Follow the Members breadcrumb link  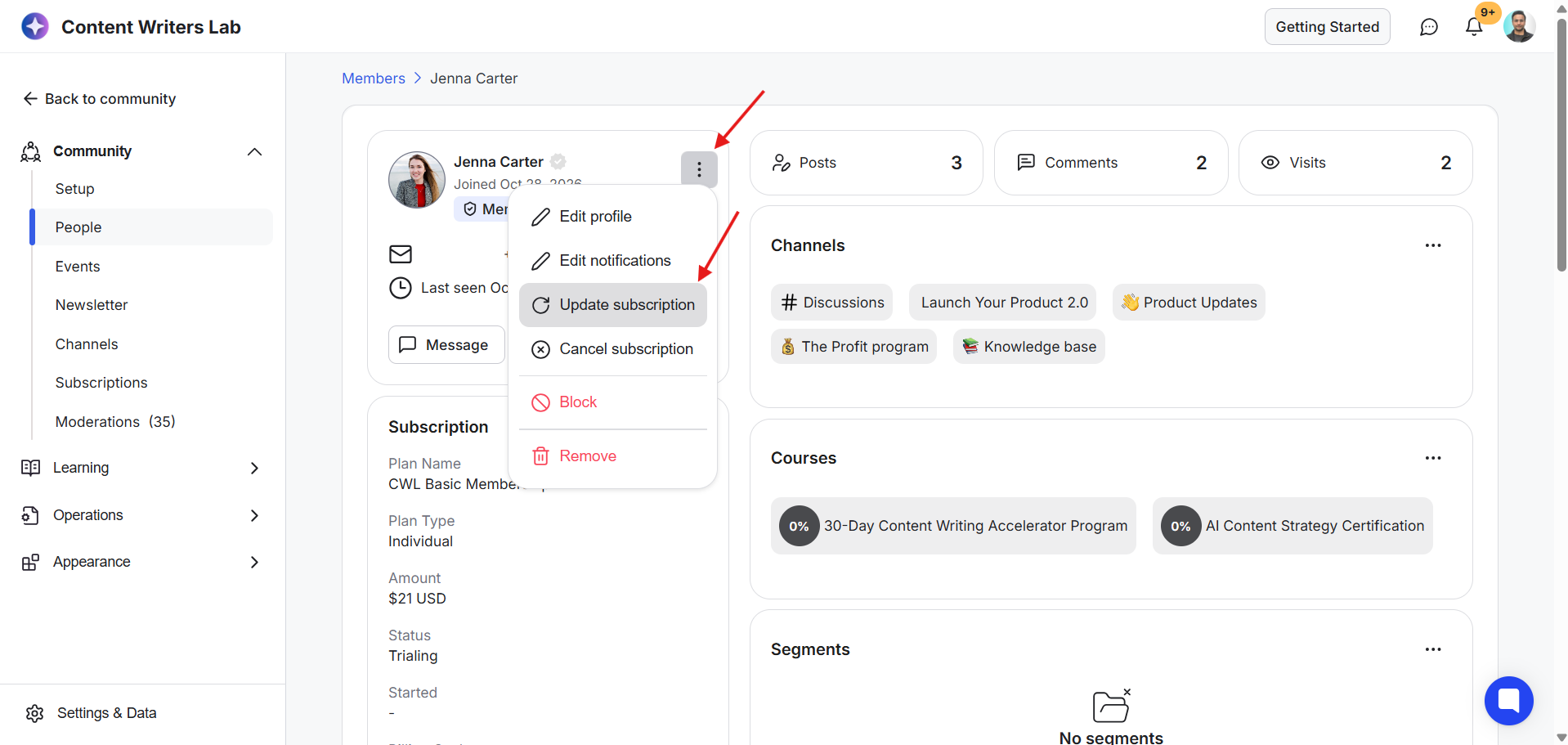tap(374, 79)
